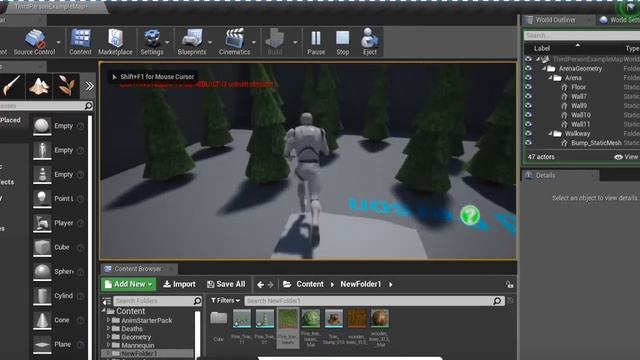640x360 pixels.
Task: Toggle visibility eye for ArenaGeometry folder
Action: point(528,68)
